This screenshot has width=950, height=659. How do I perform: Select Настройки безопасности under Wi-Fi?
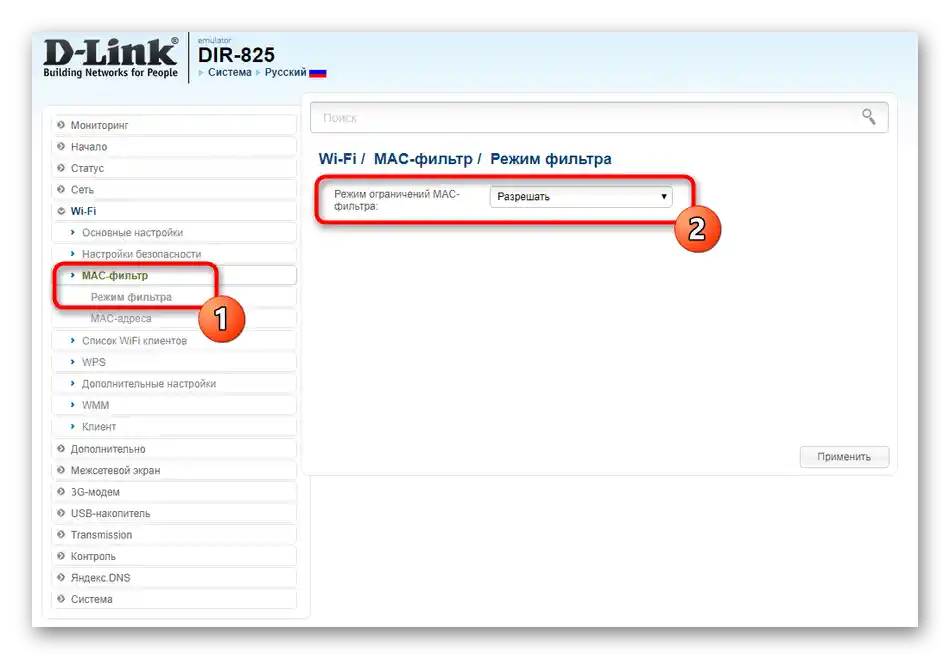pyautogui.click(x=174, y=254)
